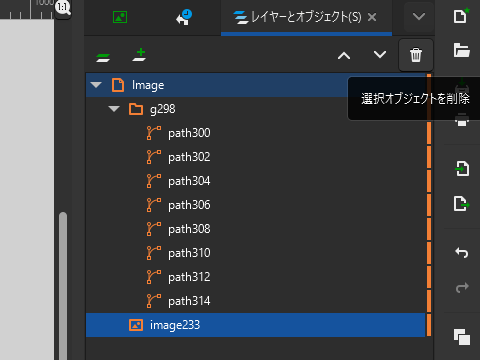The height and width of the screenshot is (360, 480).
Task: Select image233 object row
Action: 256,325
